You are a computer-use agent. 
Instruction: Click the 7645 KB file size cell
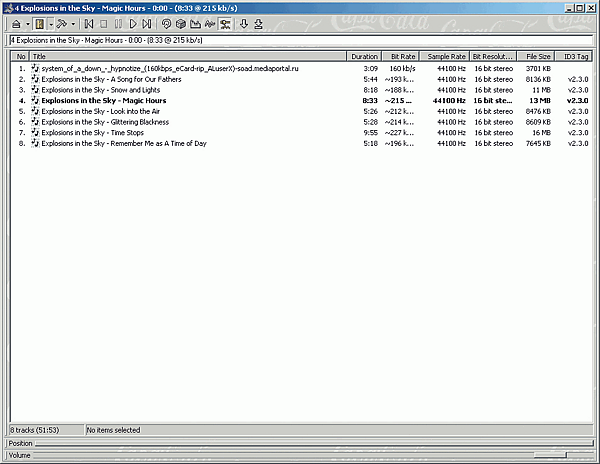(x=538, y=143)
